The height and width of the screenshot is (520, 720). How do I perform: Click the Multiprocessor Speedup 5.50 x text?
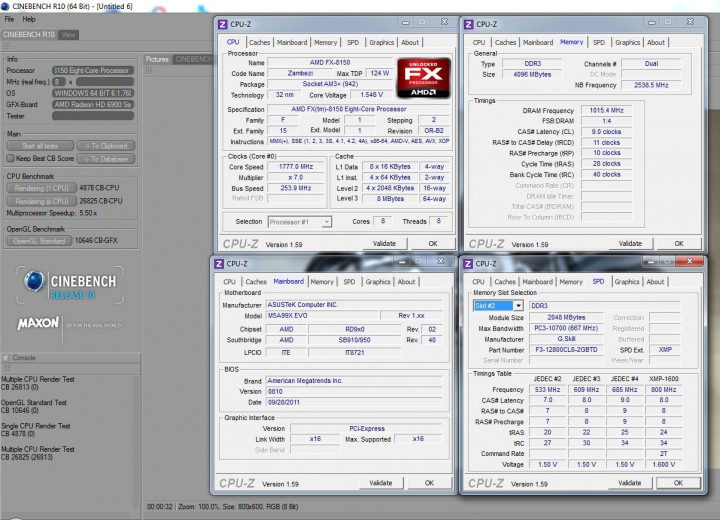[x=51, y=213]
